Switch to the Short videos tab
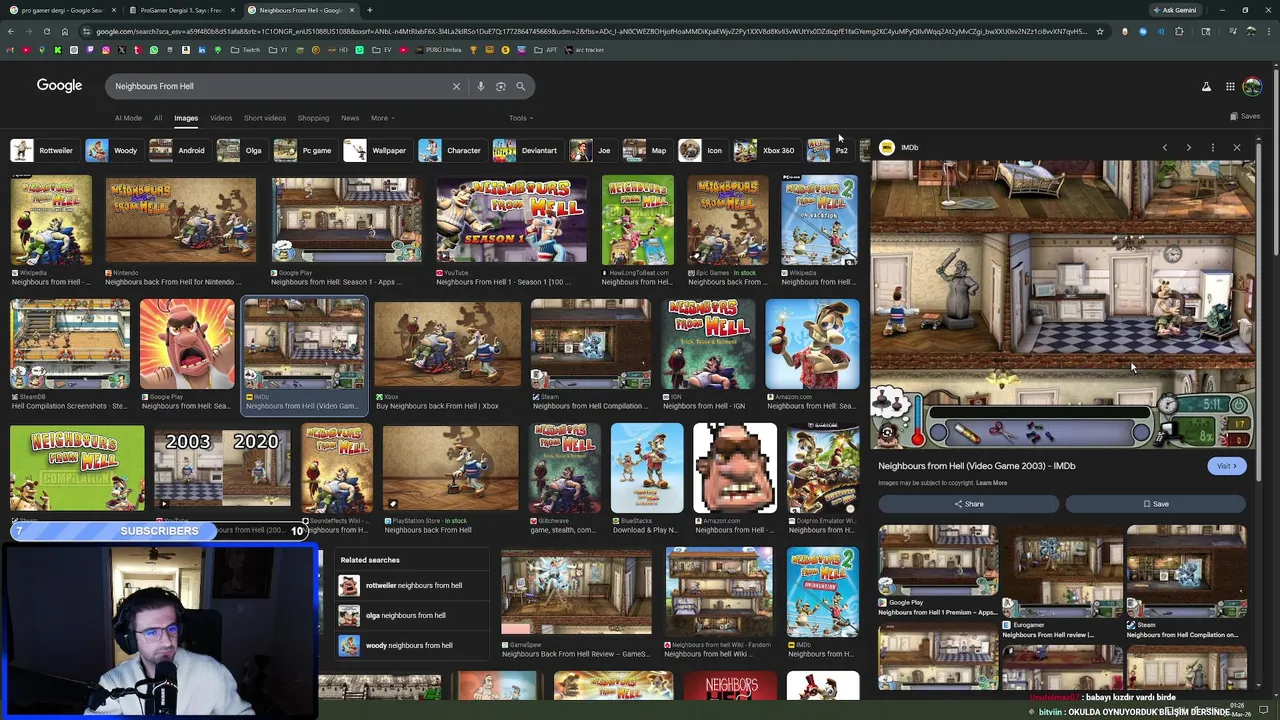 (x=265, y=118)
